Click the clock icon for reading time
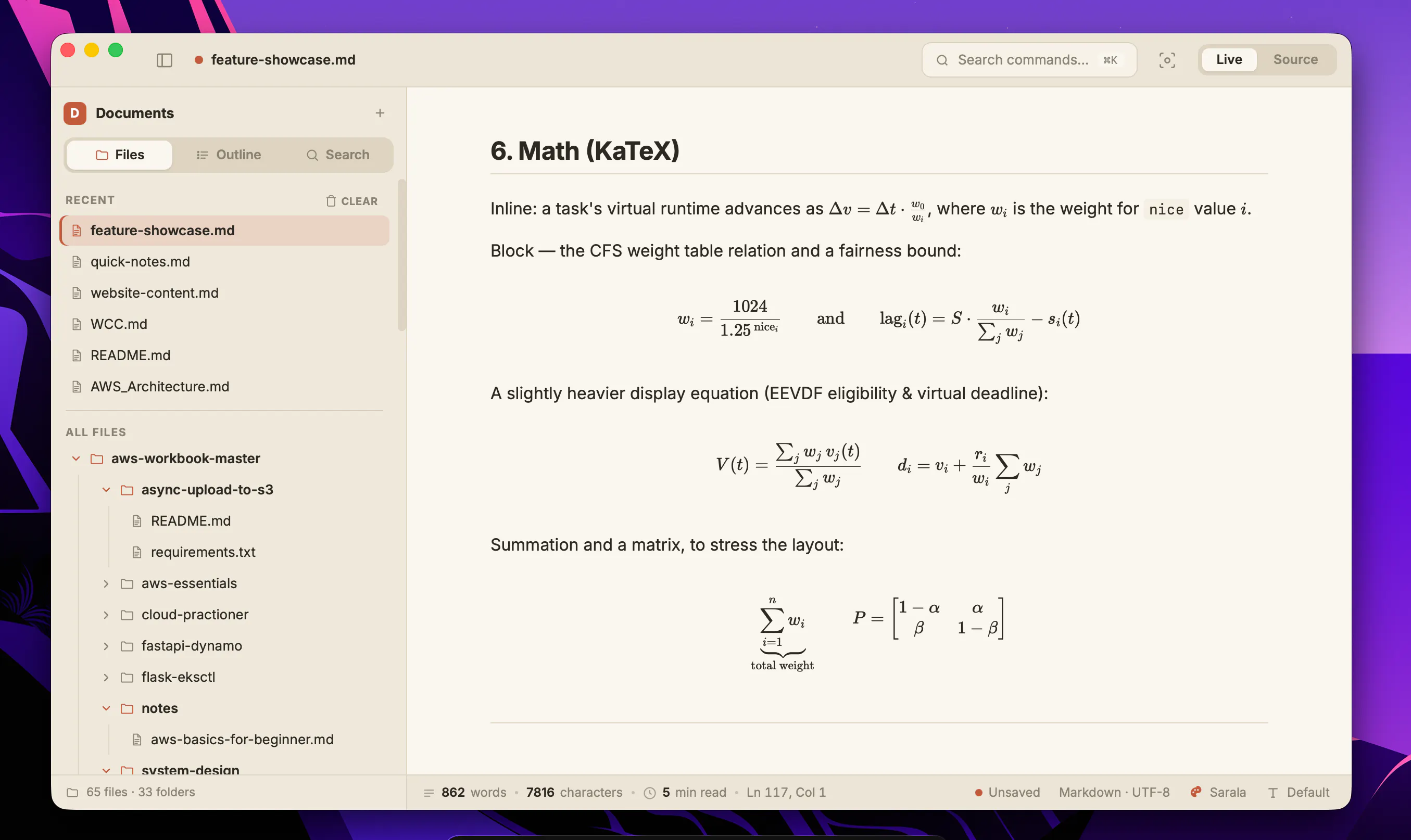Screen dimensions: 1411x840 coord(650,793)
